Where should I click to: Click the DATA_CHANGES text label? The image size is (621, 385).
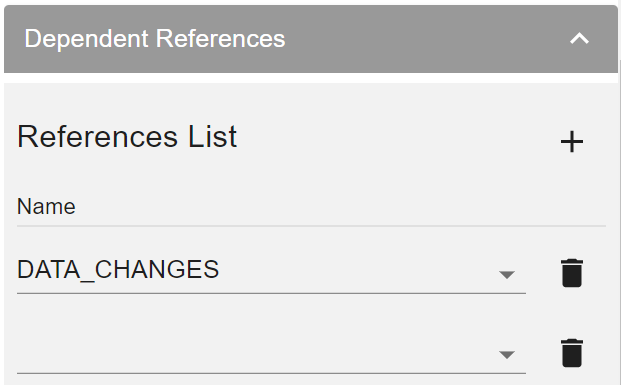point(118,270)
